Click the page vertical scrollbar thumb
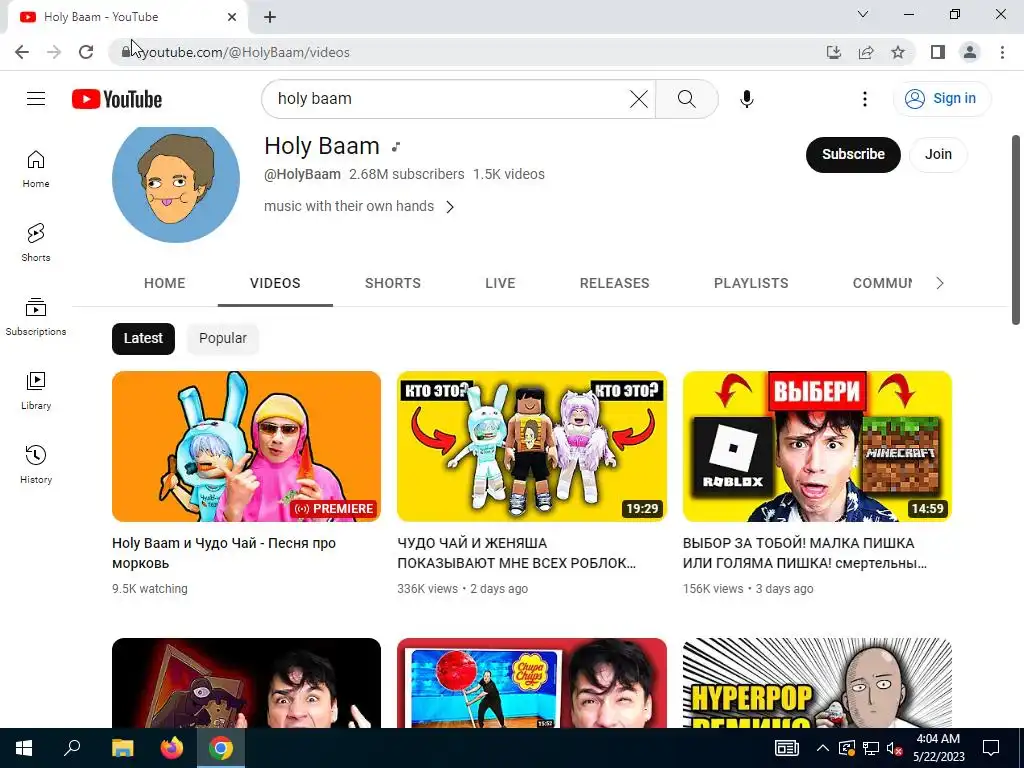The image size is (1024, 768). pos(1016,229)
